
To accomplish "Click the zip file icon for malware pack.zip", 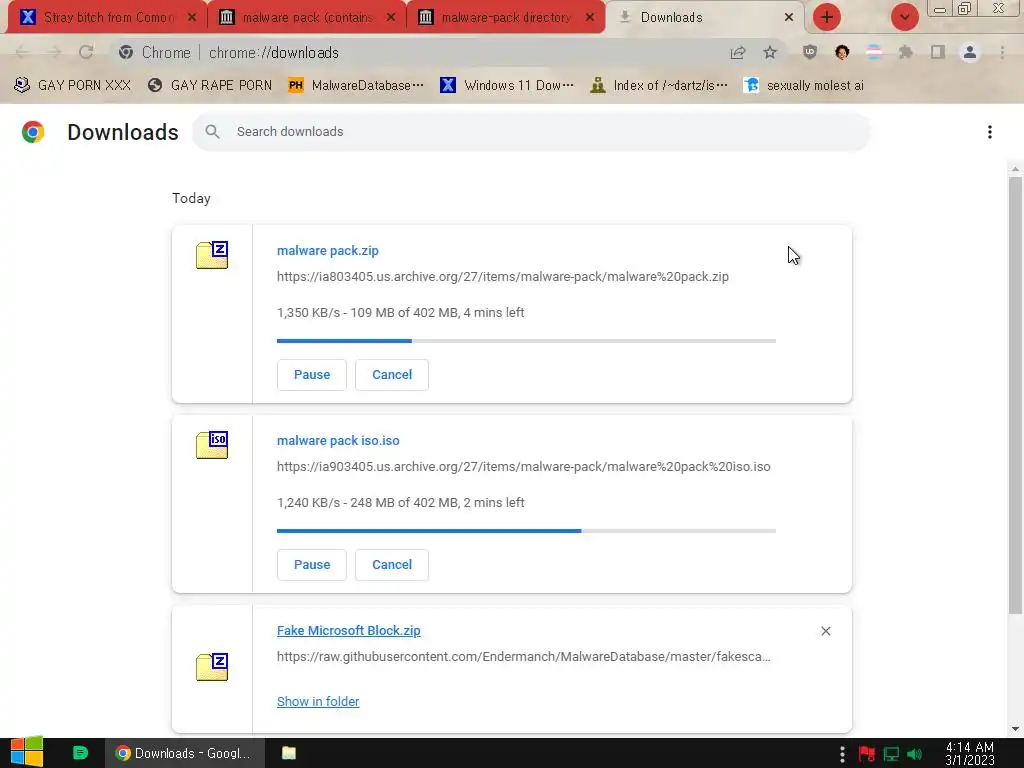I will tap(212, 255).
